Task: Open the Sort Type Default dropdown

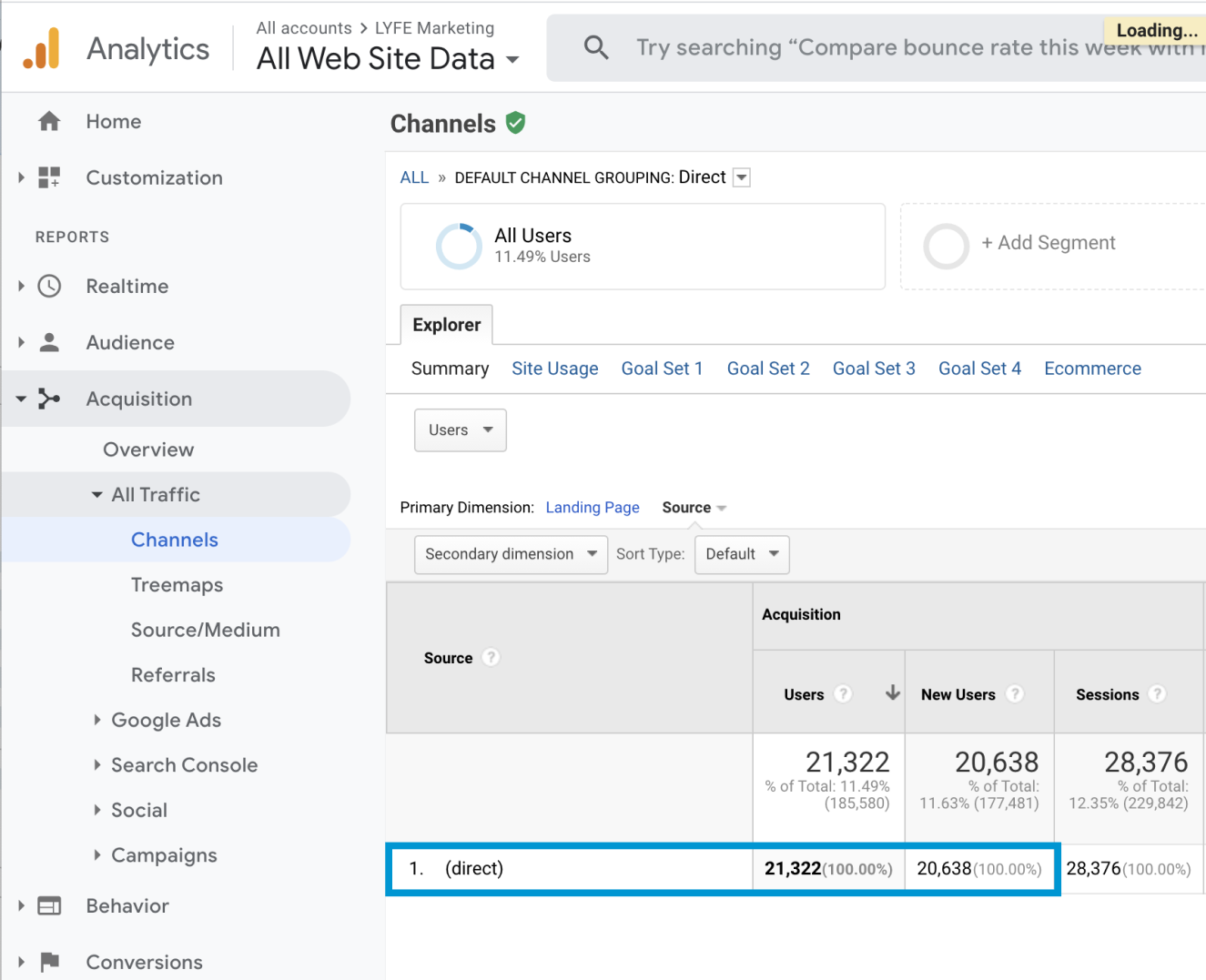Action: point(741,554)
